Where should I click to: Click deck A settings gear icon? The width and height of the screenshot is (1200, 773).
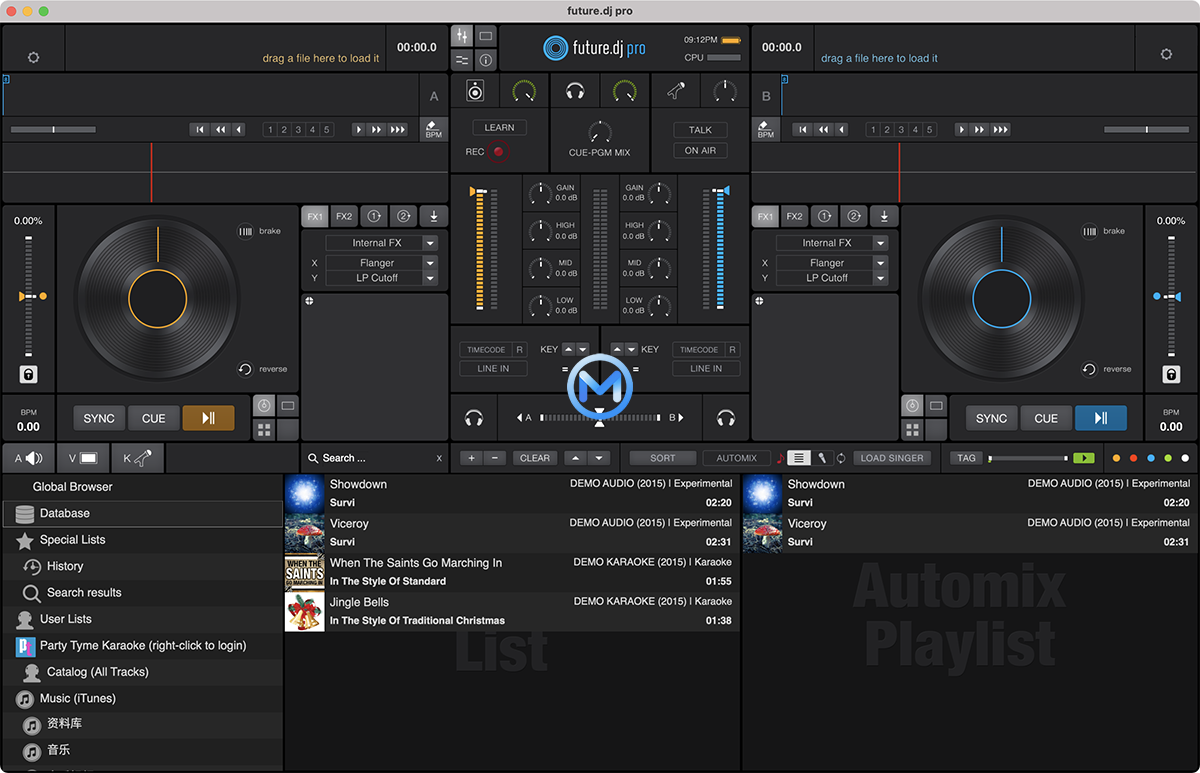33,57
